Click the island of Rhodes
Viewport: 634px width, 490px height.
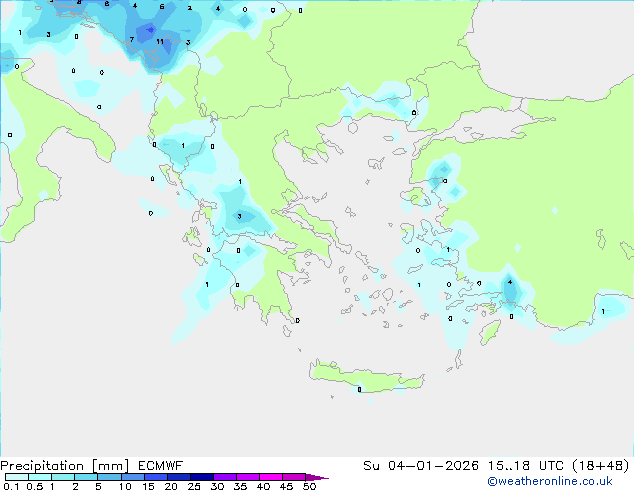pyautogui.click(x=489, y=329)
